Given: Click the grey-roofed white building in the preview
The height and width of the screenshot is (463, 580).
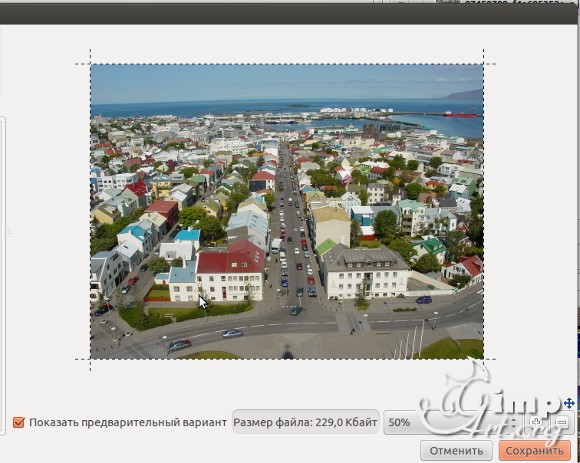Looking at the screenshot, I should (x=365, y=272).
